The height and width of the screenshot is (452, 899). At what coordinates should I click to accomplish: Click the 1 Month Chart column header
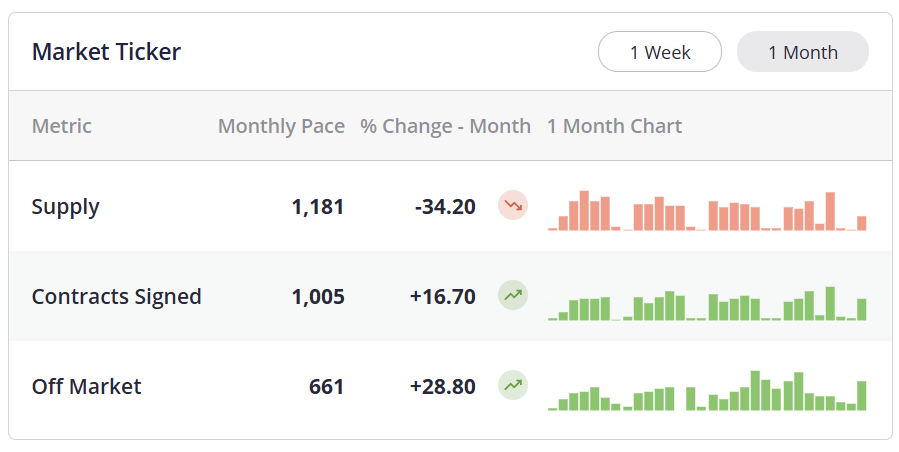[x=614, y=126]
